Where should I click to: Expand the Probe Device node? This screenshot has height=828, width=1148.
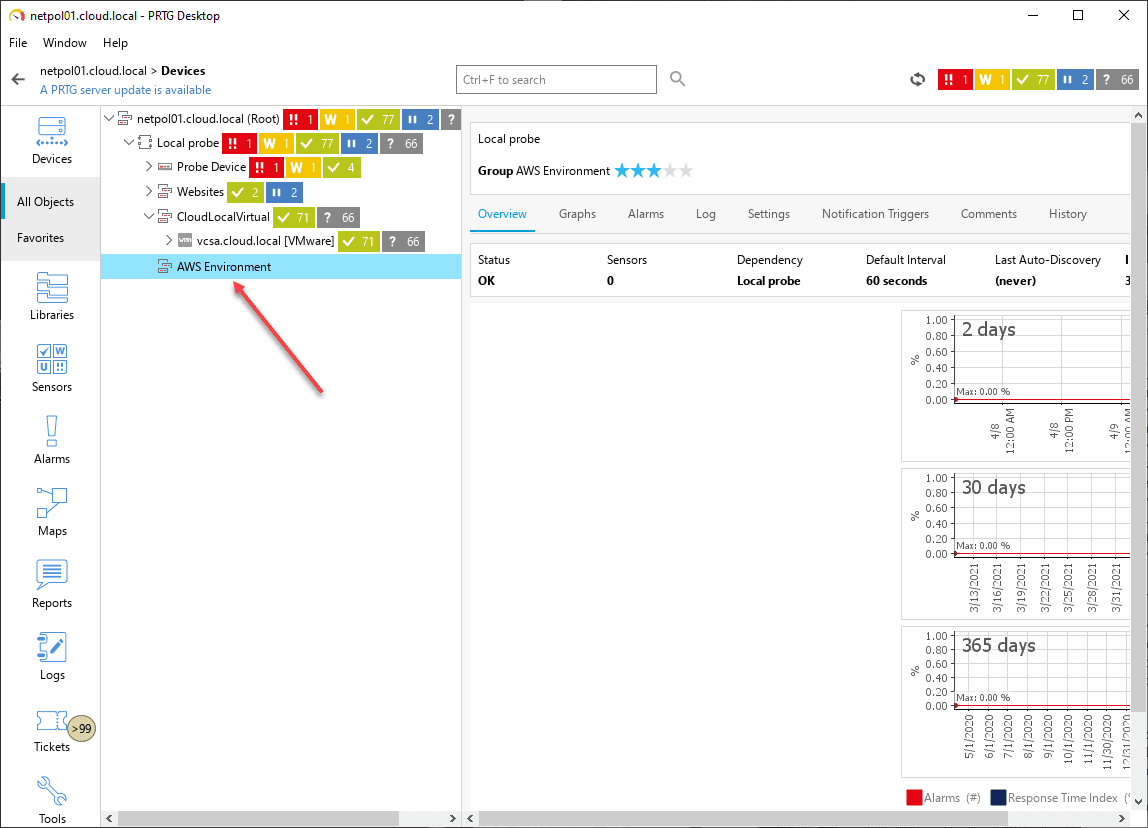[149, 166]
